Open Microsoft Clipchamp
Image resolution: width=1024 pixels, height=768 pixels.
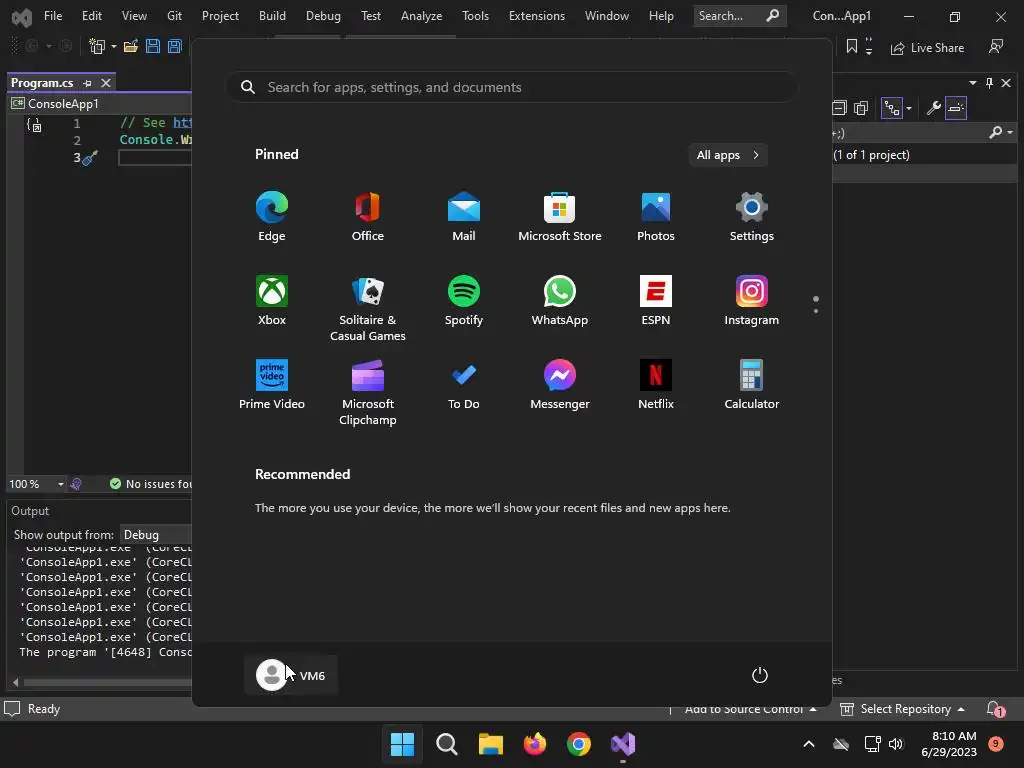tap(368, 392)
